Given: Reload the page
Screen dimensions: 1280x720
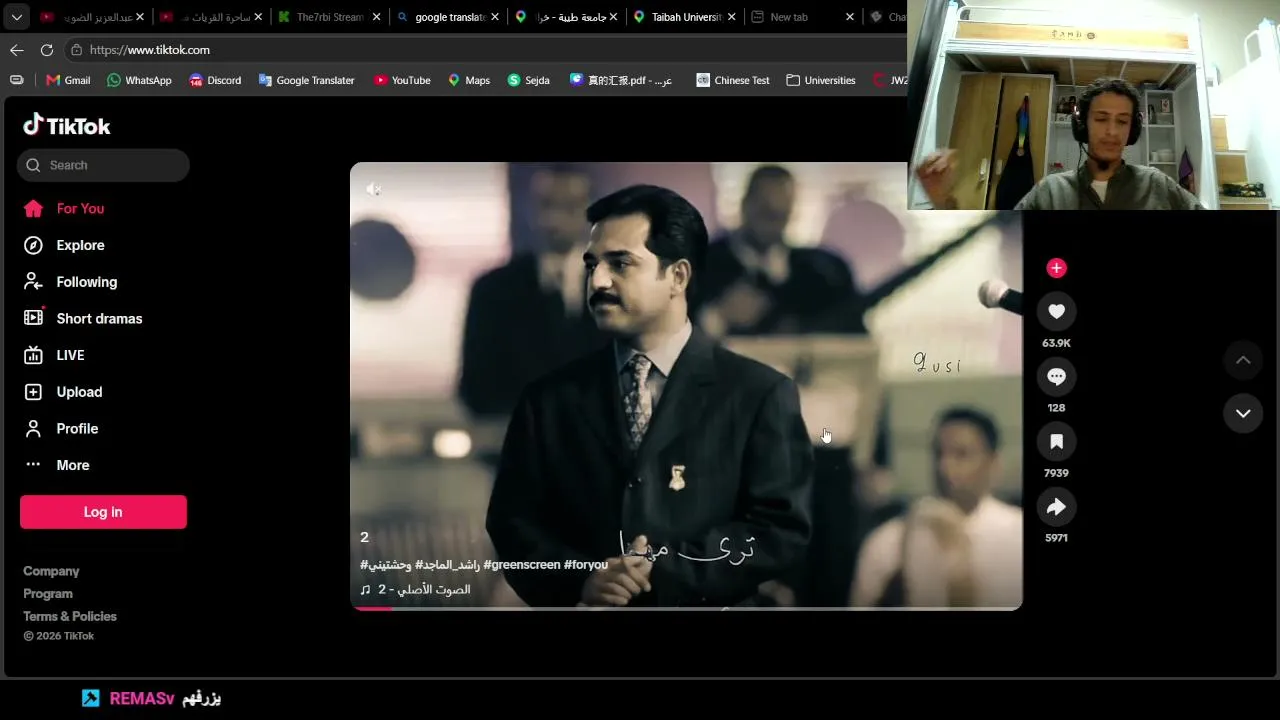Looking at the screenshot, I should click(47, 50).
